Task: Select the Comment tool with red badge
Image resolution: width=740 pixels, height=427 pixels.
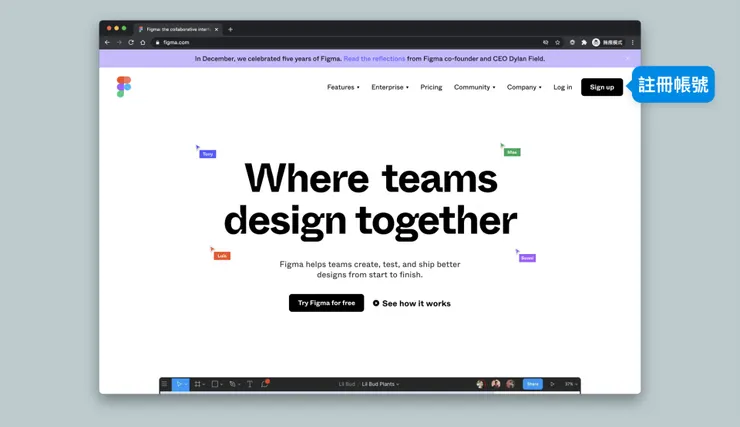Action: 265,384
